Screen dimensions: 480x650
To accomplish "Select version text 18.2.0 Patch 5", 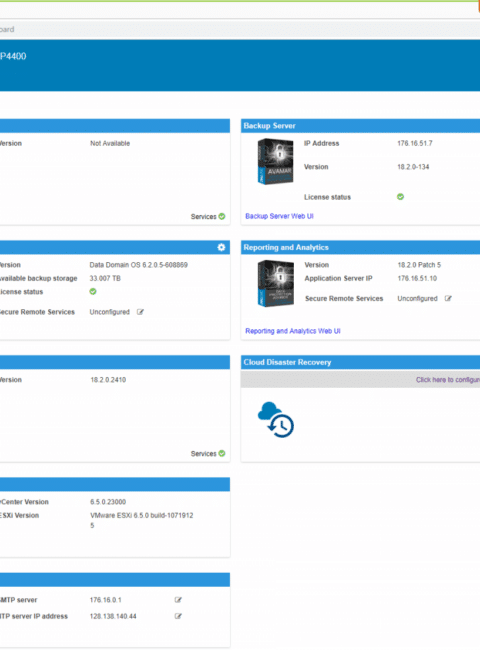I will [x=419, y=265].
